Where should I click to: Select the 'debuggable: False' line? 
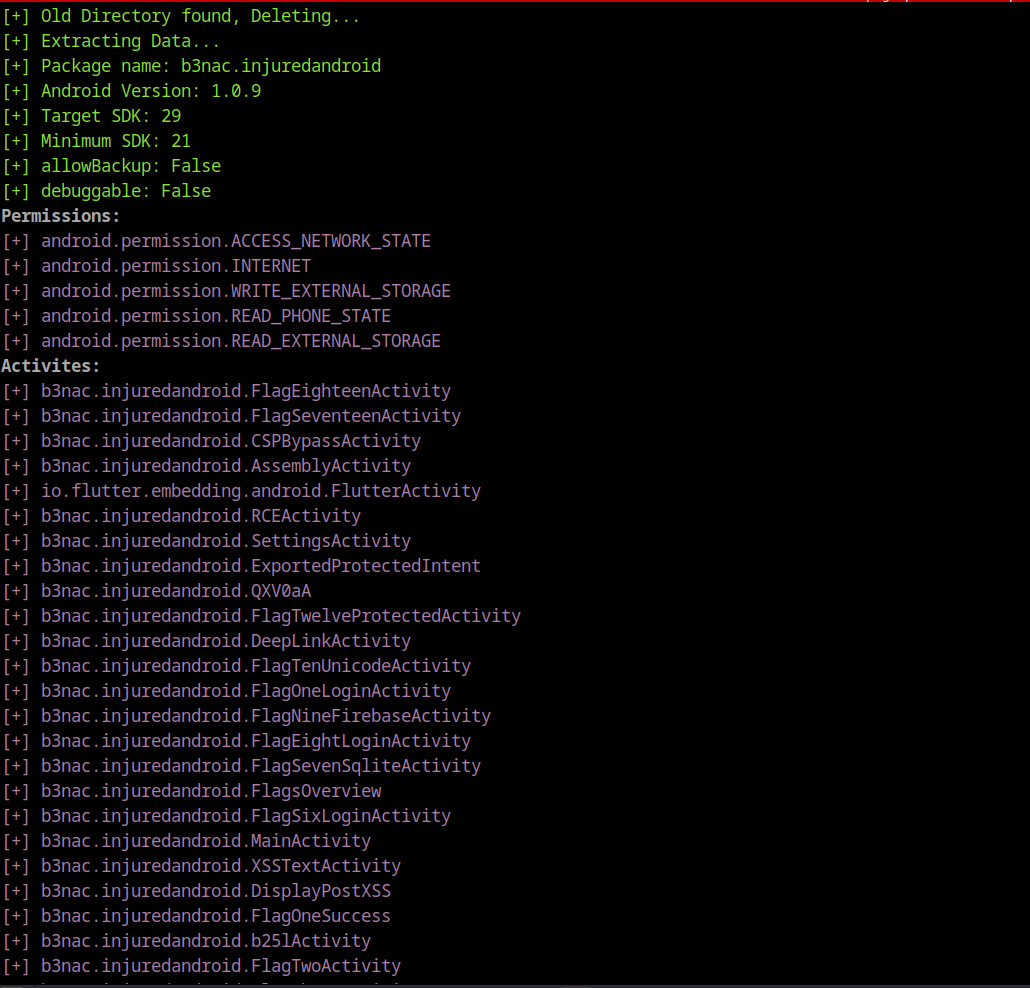click(106, 191)
